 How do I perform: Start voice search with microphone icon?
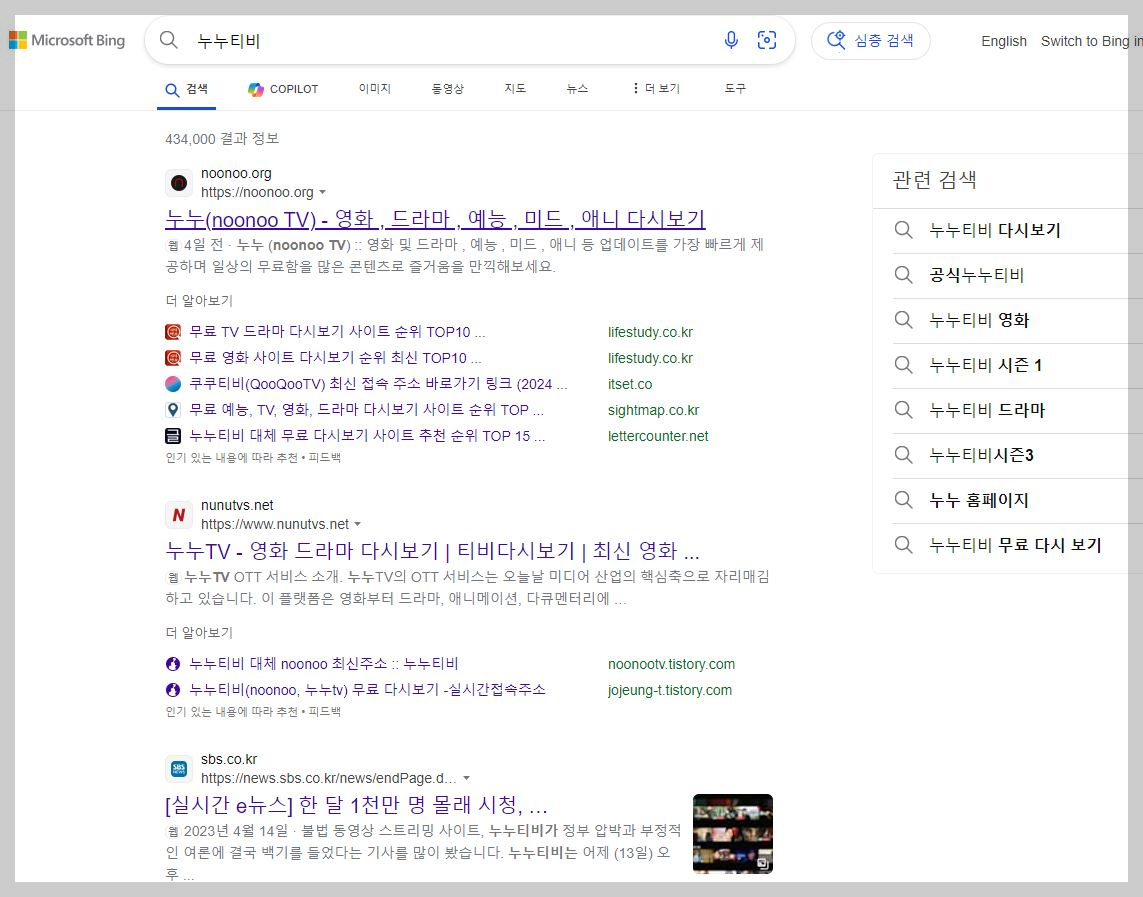coord(731,40)
